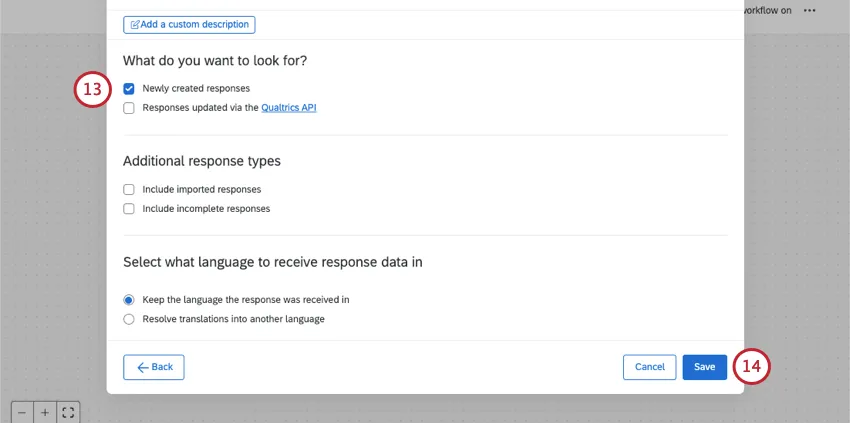The width and height of the screenshot is (850, 423).
Task: Enable Responses updated via the API checkbox
Action: [x=129, y=108]
